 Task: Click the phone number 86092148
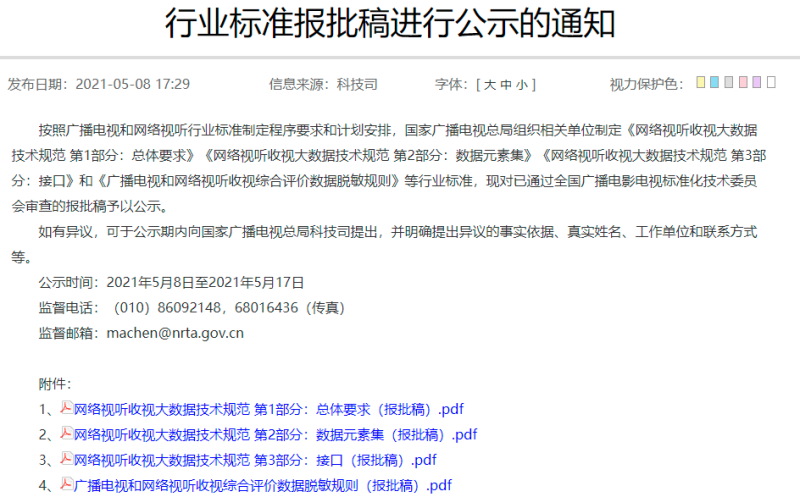(189, 308)
